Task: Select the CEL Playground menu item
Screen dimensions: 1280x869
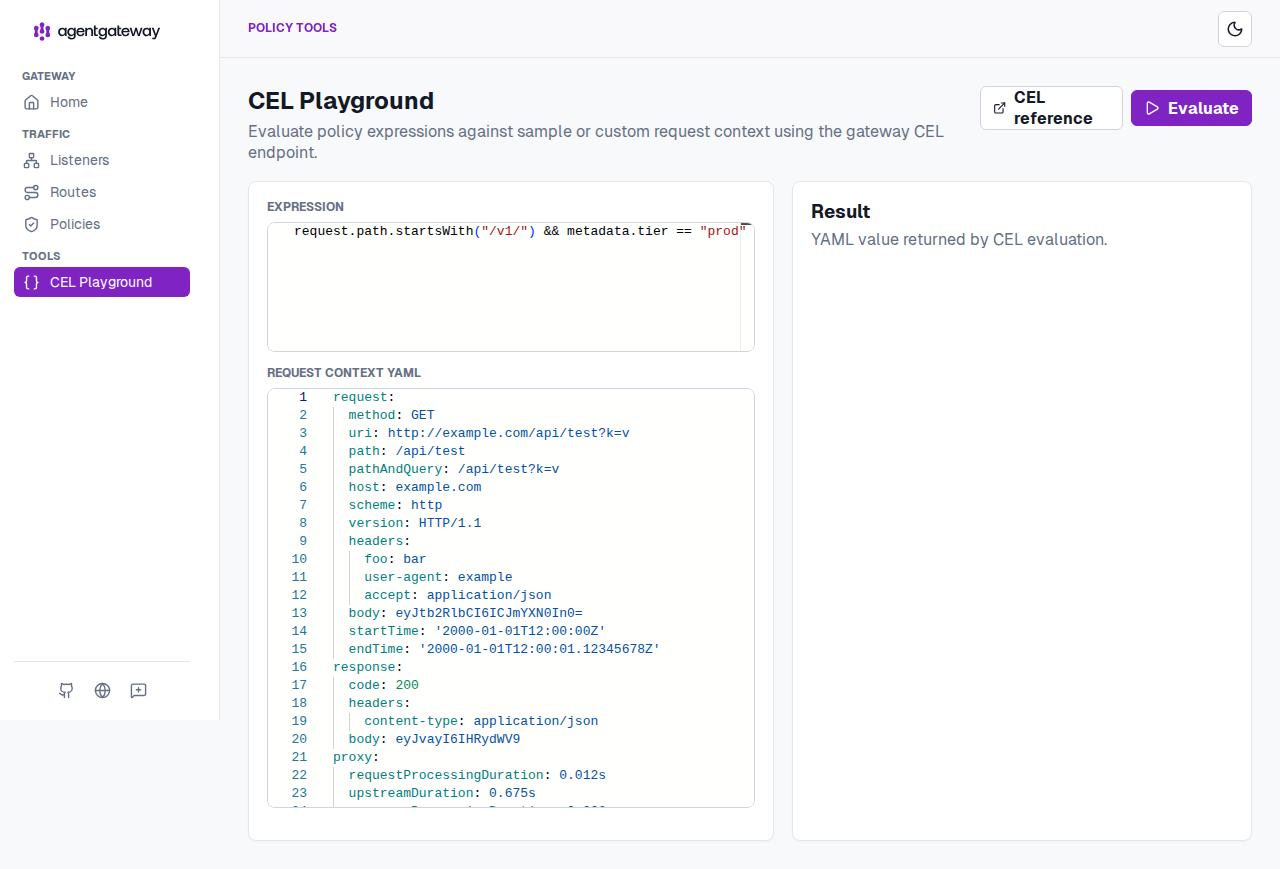Action: 102,282
